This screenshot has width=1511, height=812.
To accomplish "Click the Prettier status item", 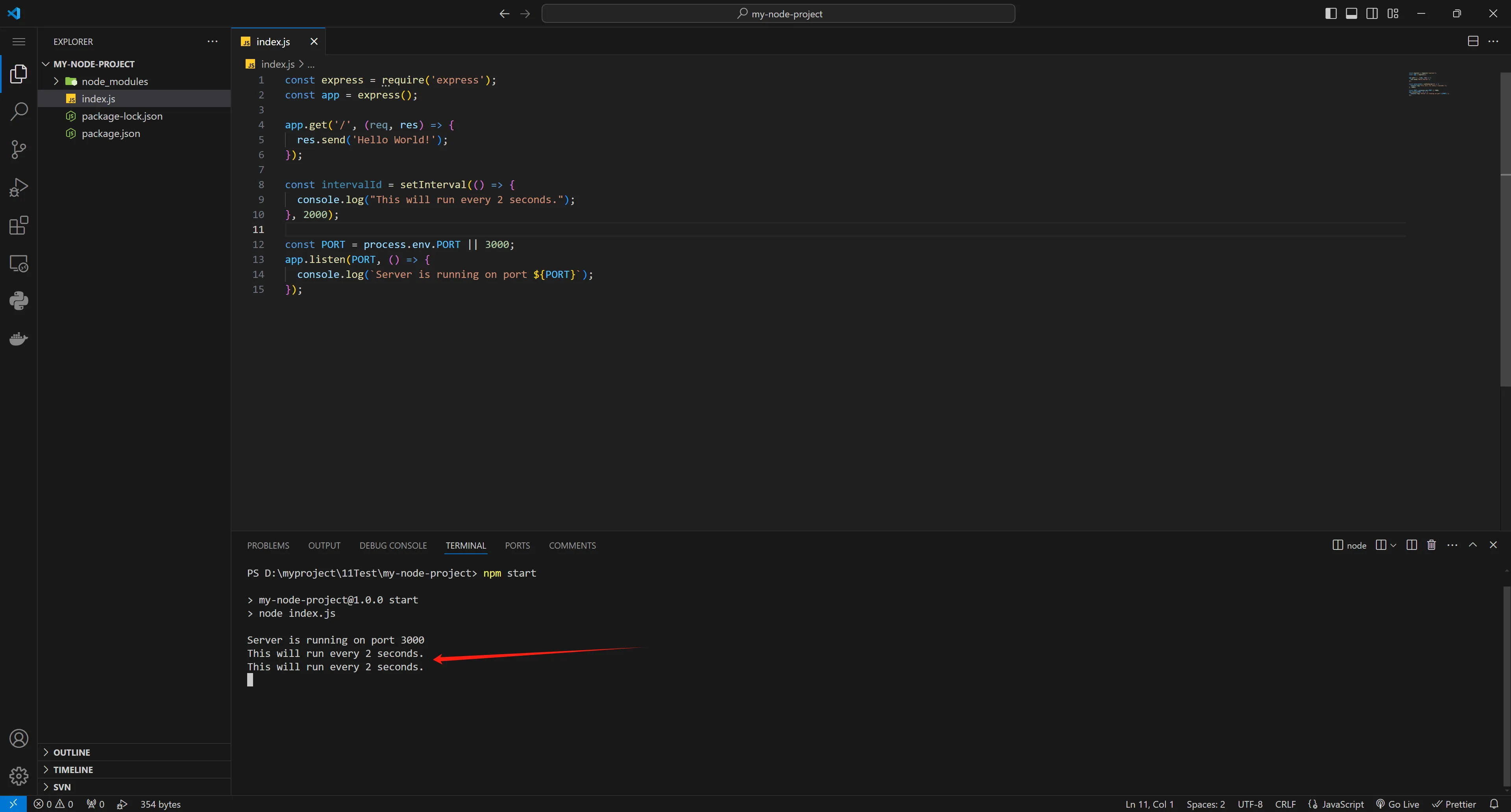I will pos(1454,804).
